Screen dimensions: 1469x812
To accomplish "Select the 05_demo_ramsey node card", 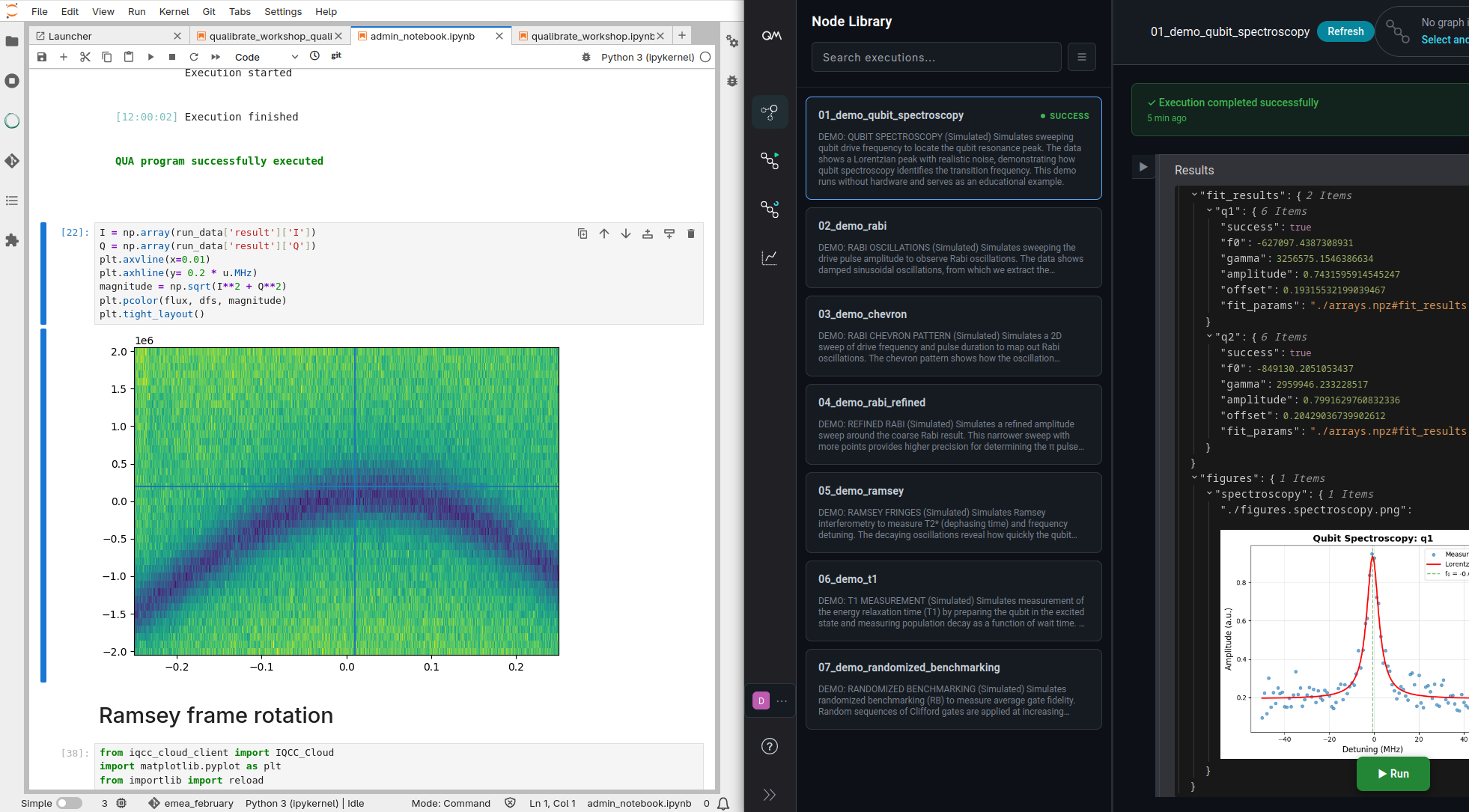I will point(953,513).
